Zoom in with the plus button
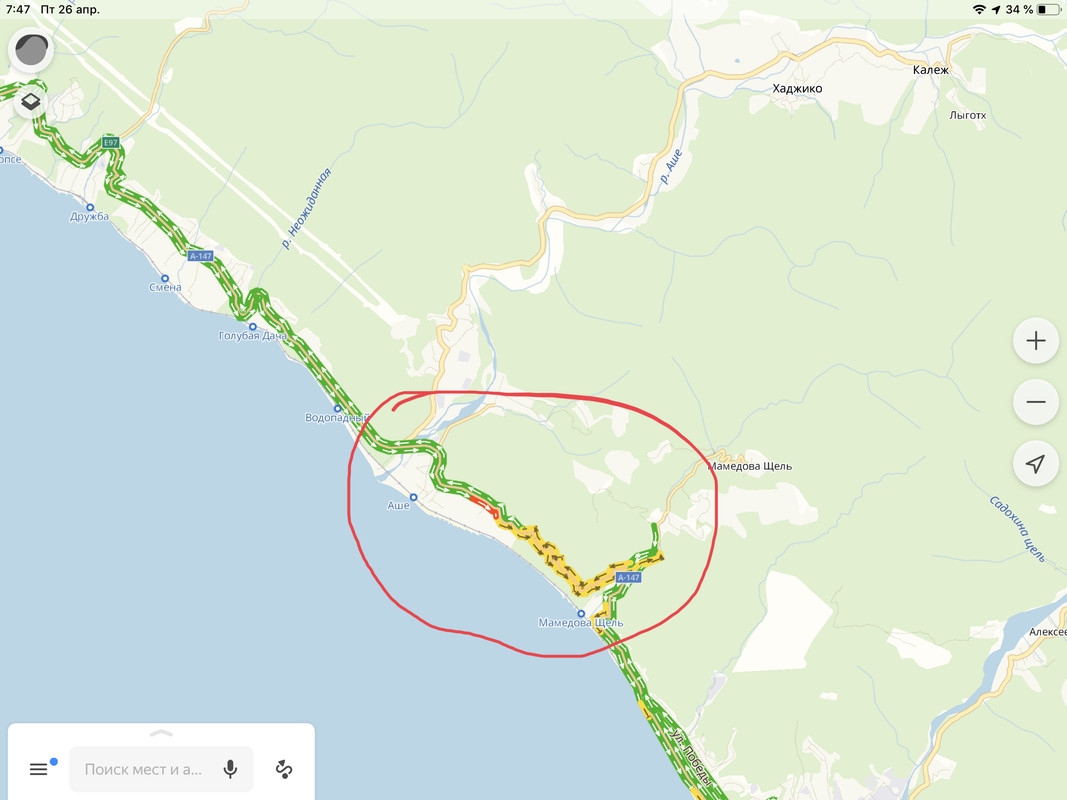Screen dimensions: 1067x800 click(x=1036, y=341)
